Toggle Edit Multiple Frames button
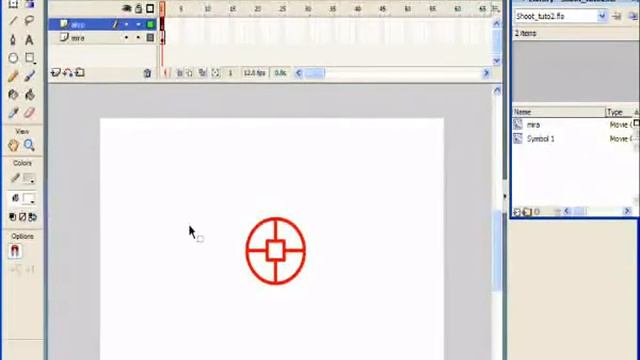 202,73
